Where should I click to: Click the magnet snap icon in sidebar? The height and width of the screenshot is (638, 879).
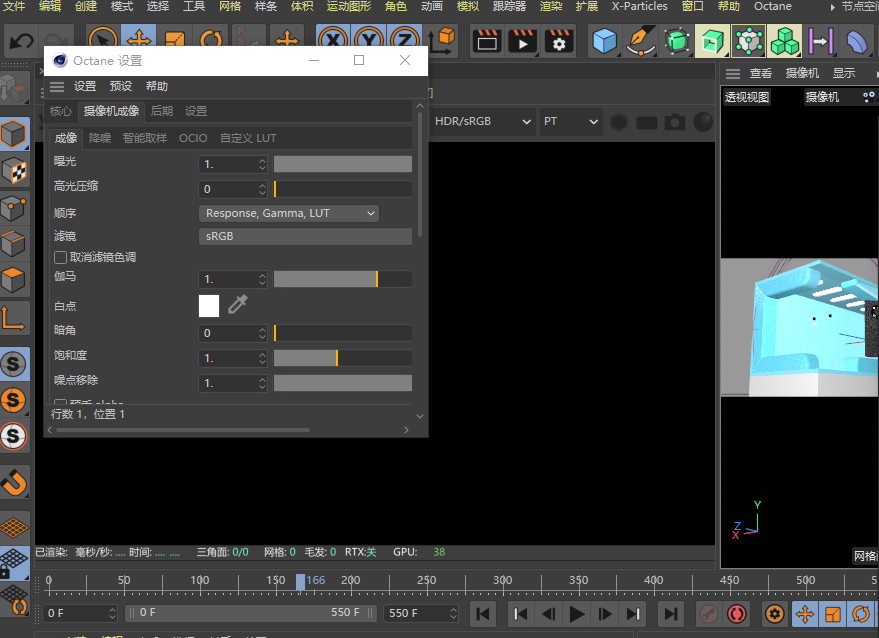[14, 483]
